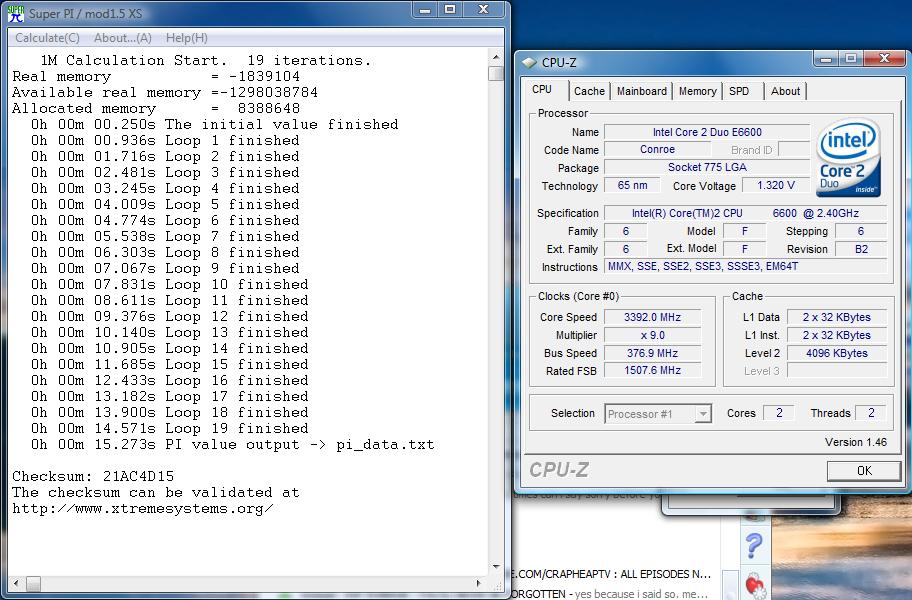
Task: Click the OK button in CPU-Z
Action: pyautogui.click(x=864, y=471)
